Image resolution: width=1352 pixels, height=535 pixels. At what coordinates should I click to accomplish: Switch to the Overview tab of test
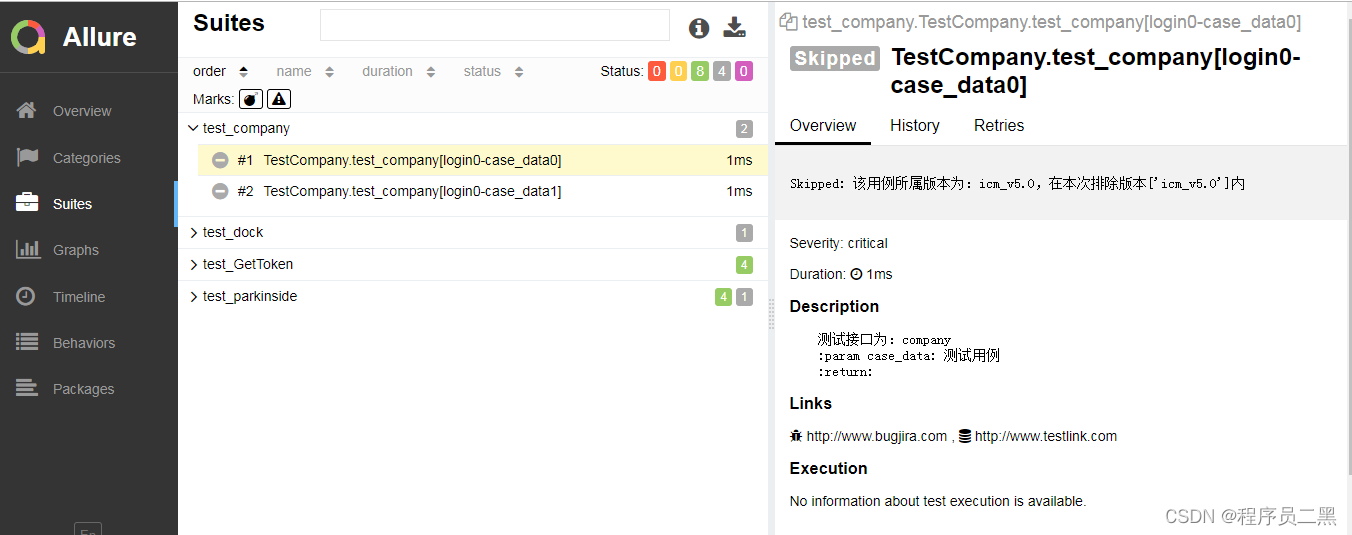[x=823, y=125]
